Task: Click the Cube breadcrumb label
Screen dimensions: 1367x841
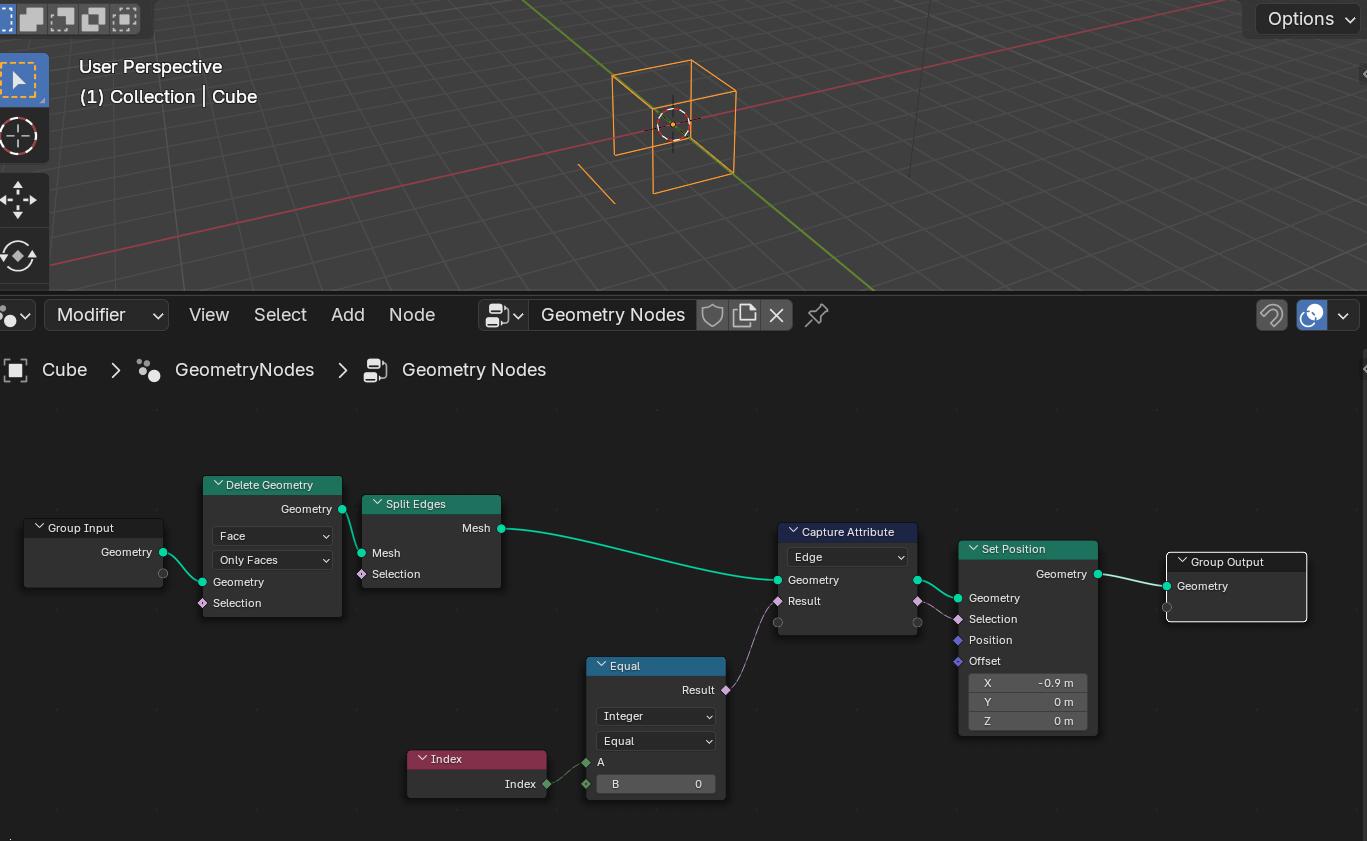Action: click(x=65, y=370)
